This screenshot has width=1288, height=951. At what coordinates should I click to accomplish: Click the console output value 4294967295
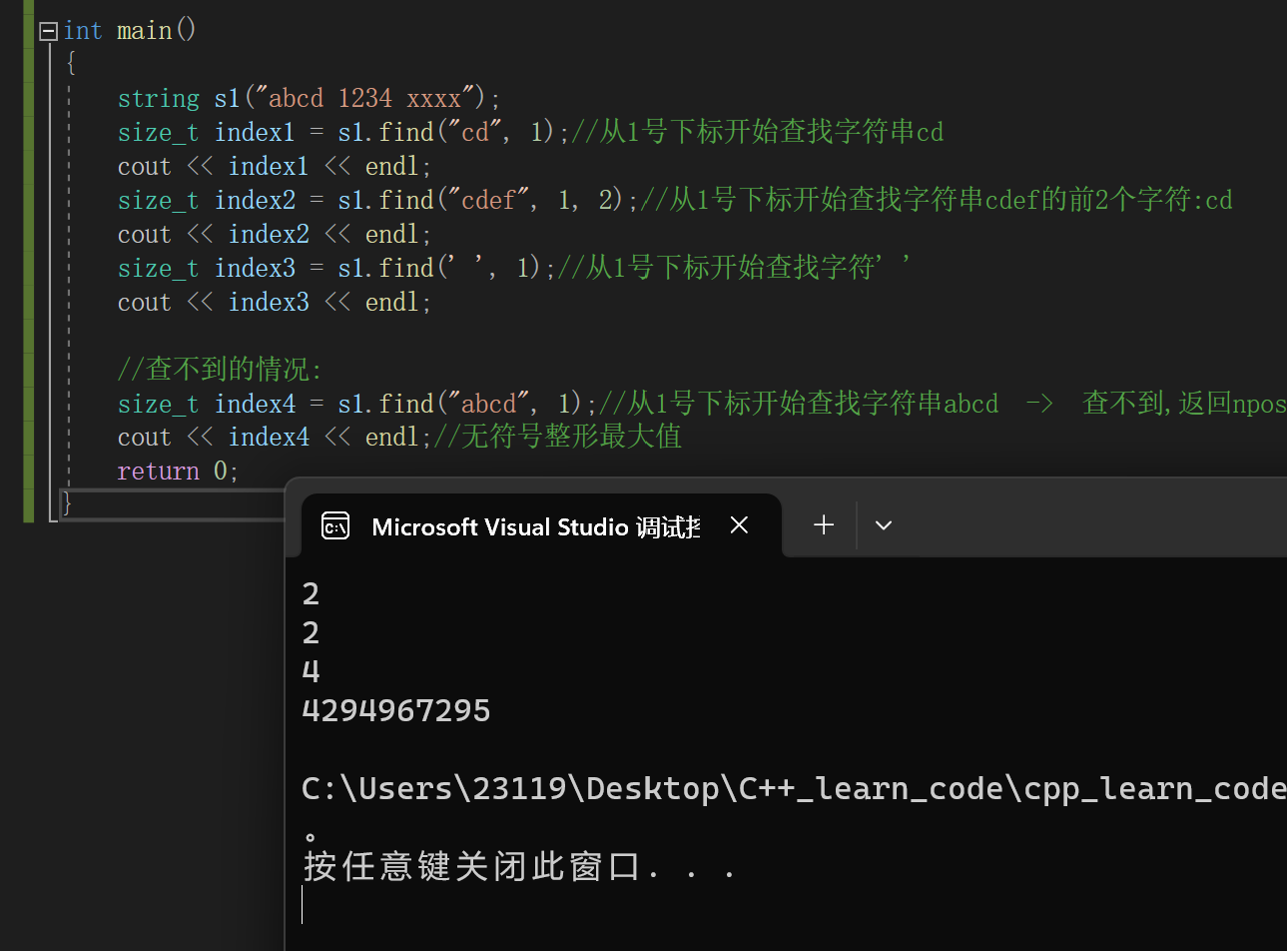(396, 710)
